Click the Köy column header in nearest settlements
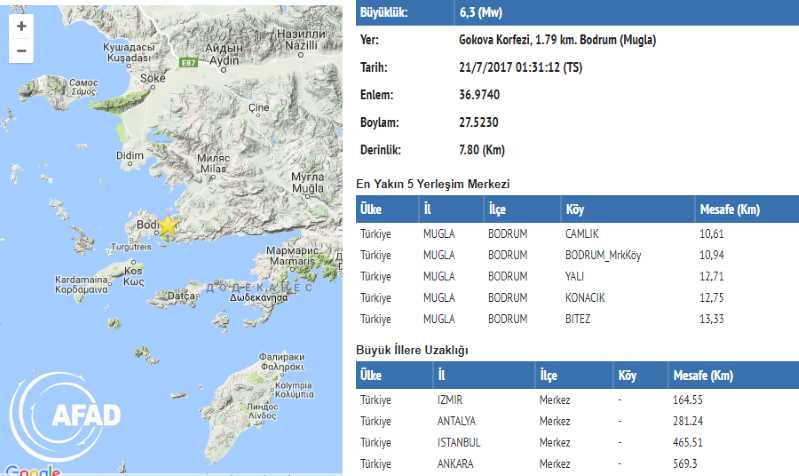 pos(574,208)
